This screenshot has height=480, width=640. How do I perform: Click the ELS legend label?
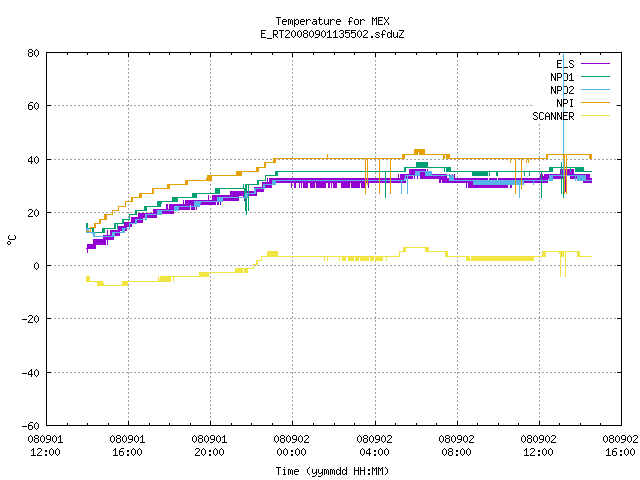(565, 64)
